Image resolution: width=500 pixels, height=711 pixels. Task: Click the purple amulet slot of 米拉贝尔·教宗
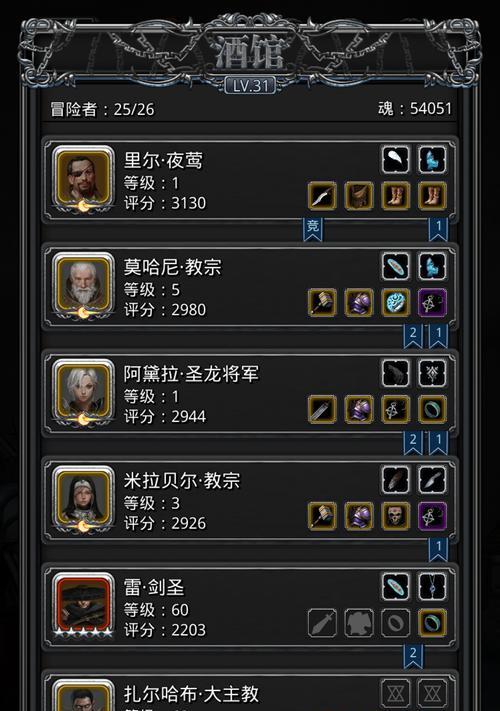tap(432, 516)
